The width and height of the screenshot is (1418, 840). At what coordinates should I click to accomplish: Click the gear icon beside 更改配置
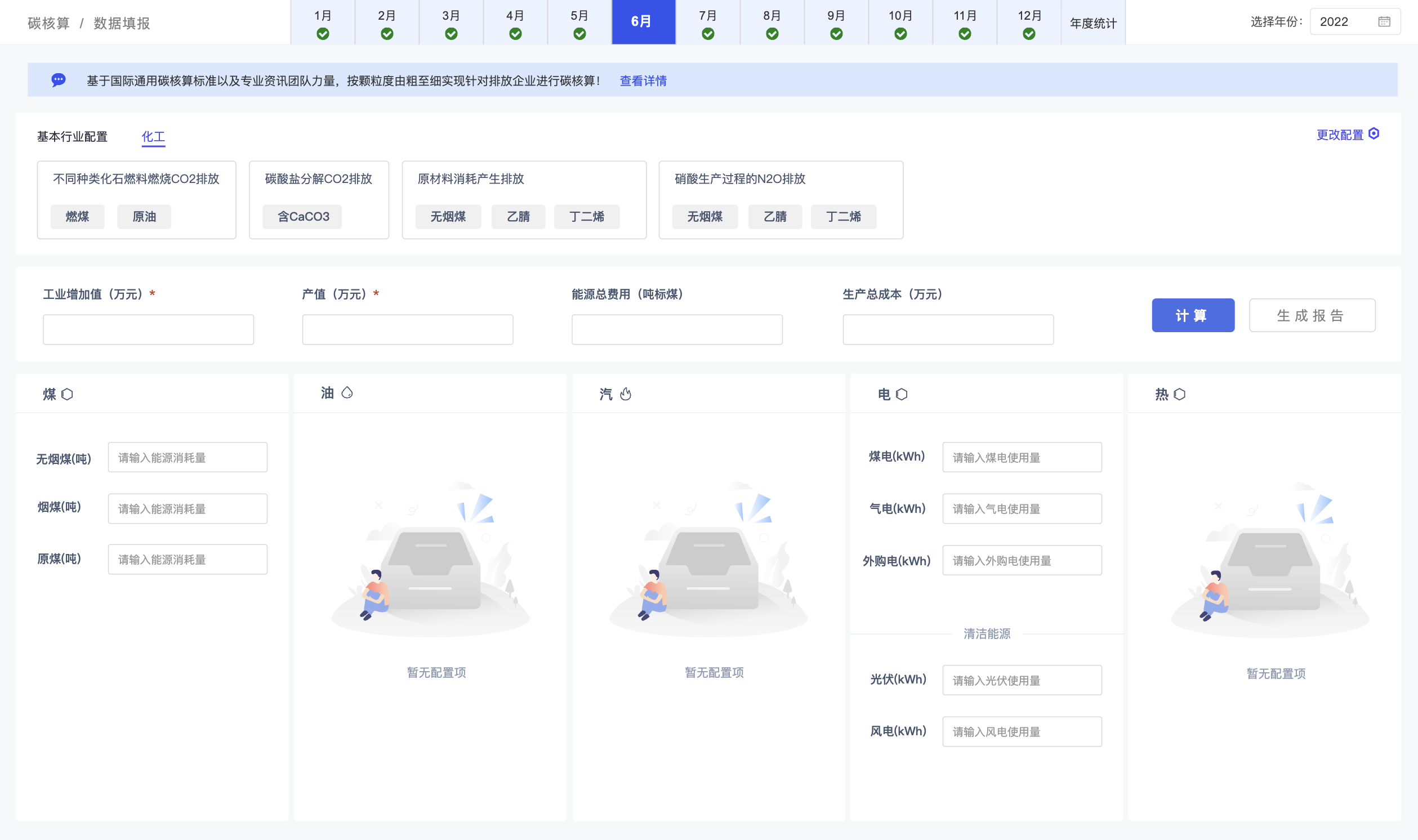(1374, 133)
